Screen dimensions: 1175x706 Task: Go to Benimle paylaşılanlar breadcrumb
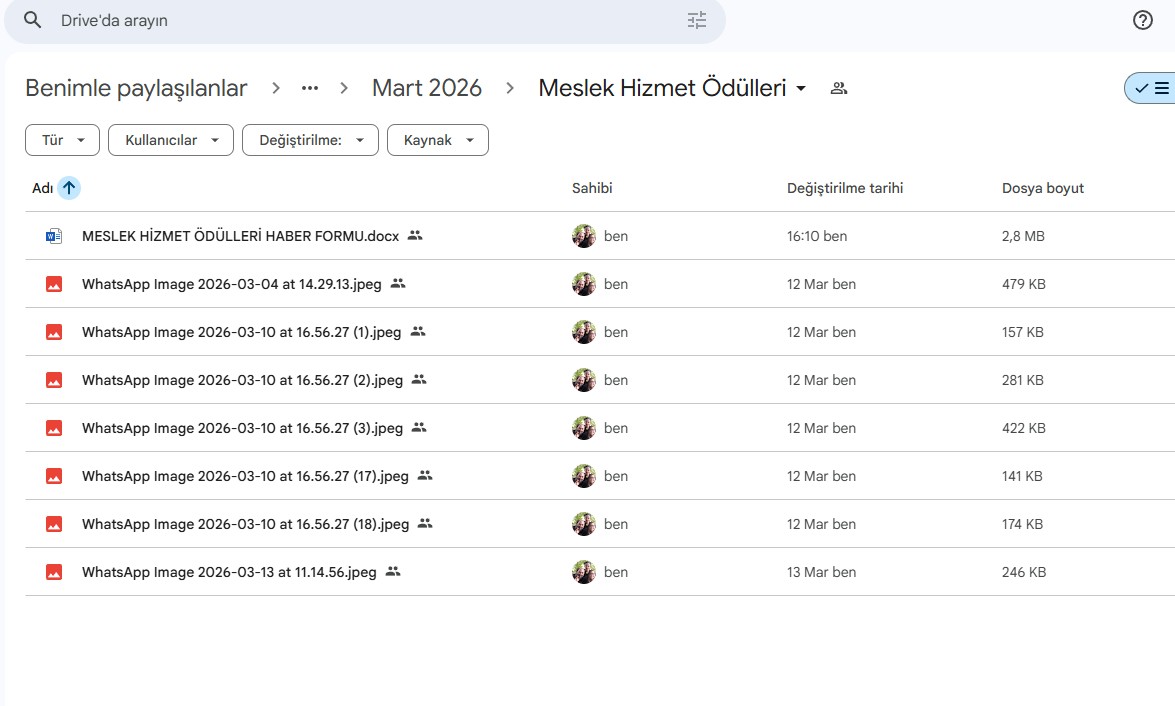(x=136, y=88)
